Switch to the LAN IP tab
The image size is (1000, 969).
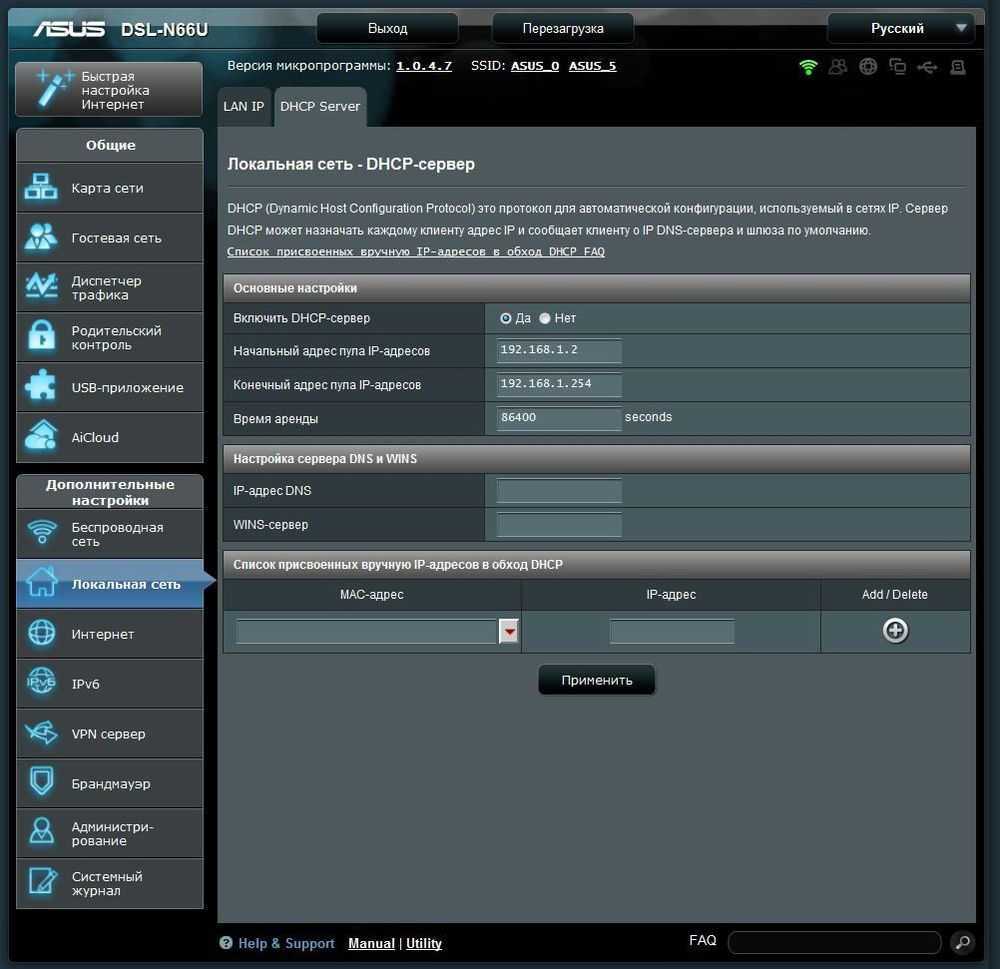tap(244, 106)
